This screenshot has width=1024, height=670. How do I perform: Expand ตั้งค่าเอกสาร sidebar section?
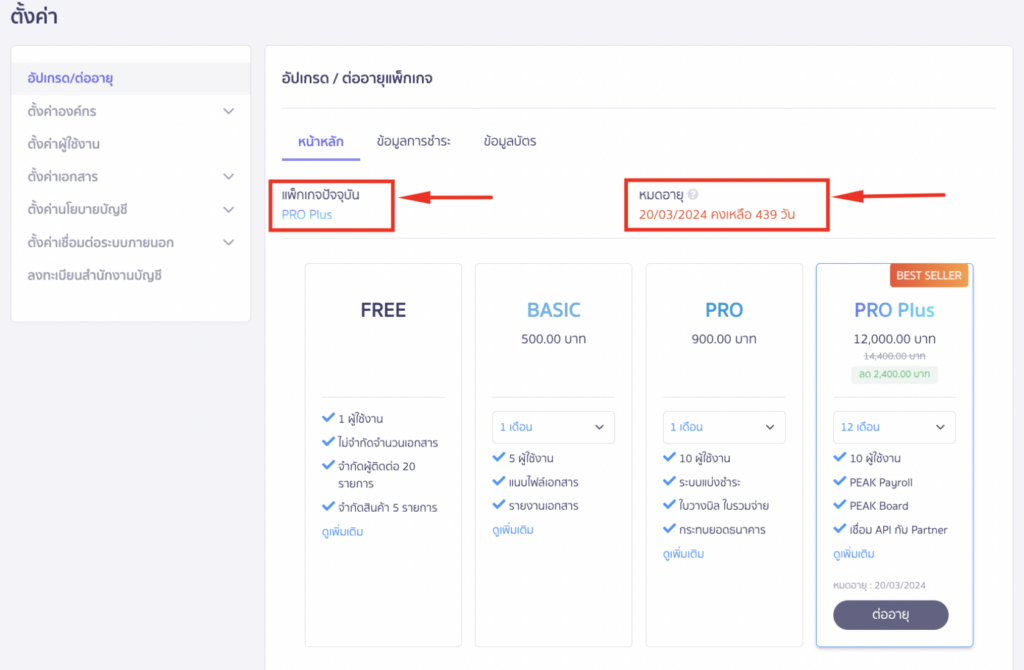click(229, 177)
